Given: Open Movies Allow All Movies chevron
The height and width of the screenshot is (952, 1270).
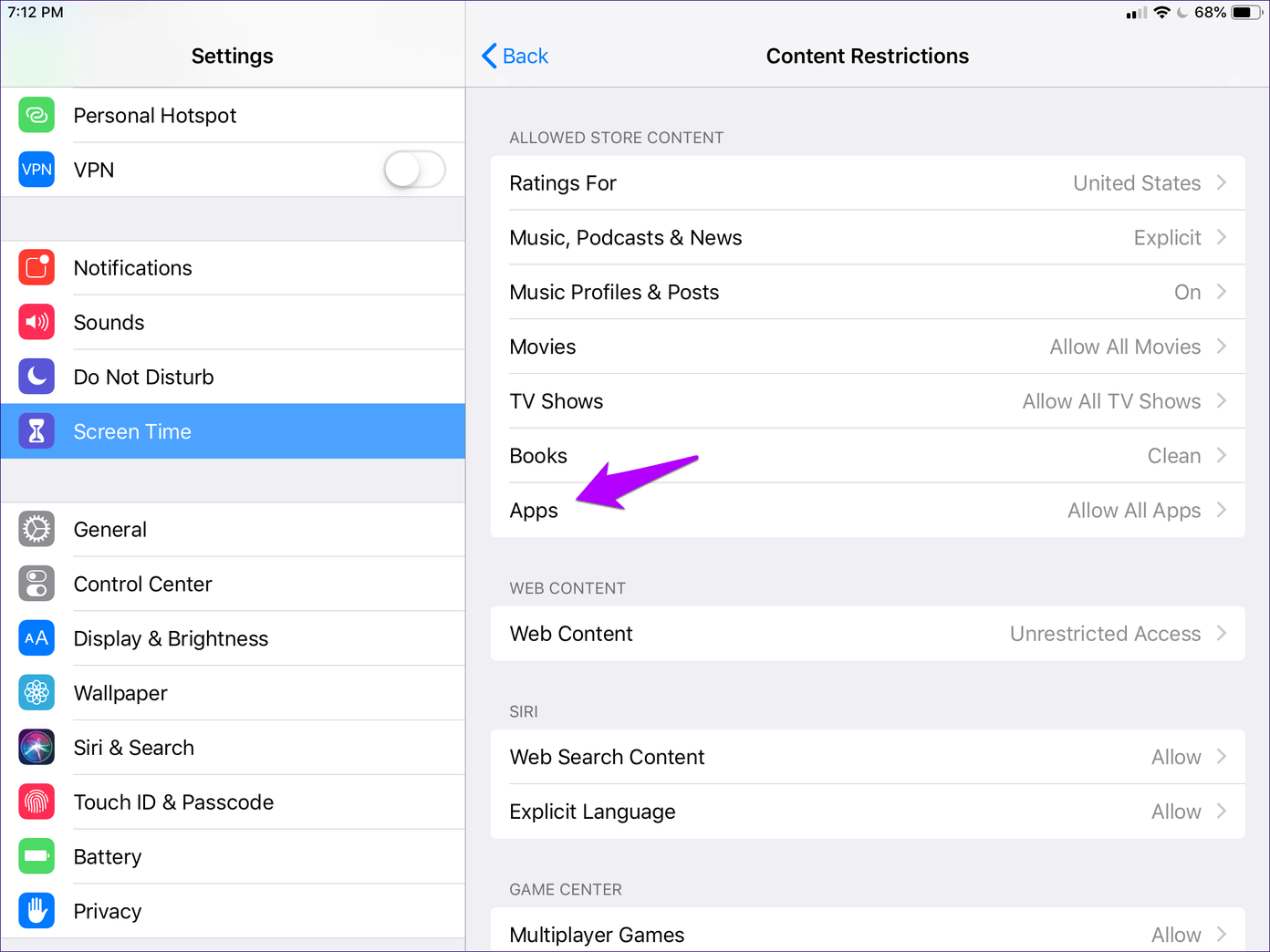Looking at the screenshot, I should coord(1222,347).
